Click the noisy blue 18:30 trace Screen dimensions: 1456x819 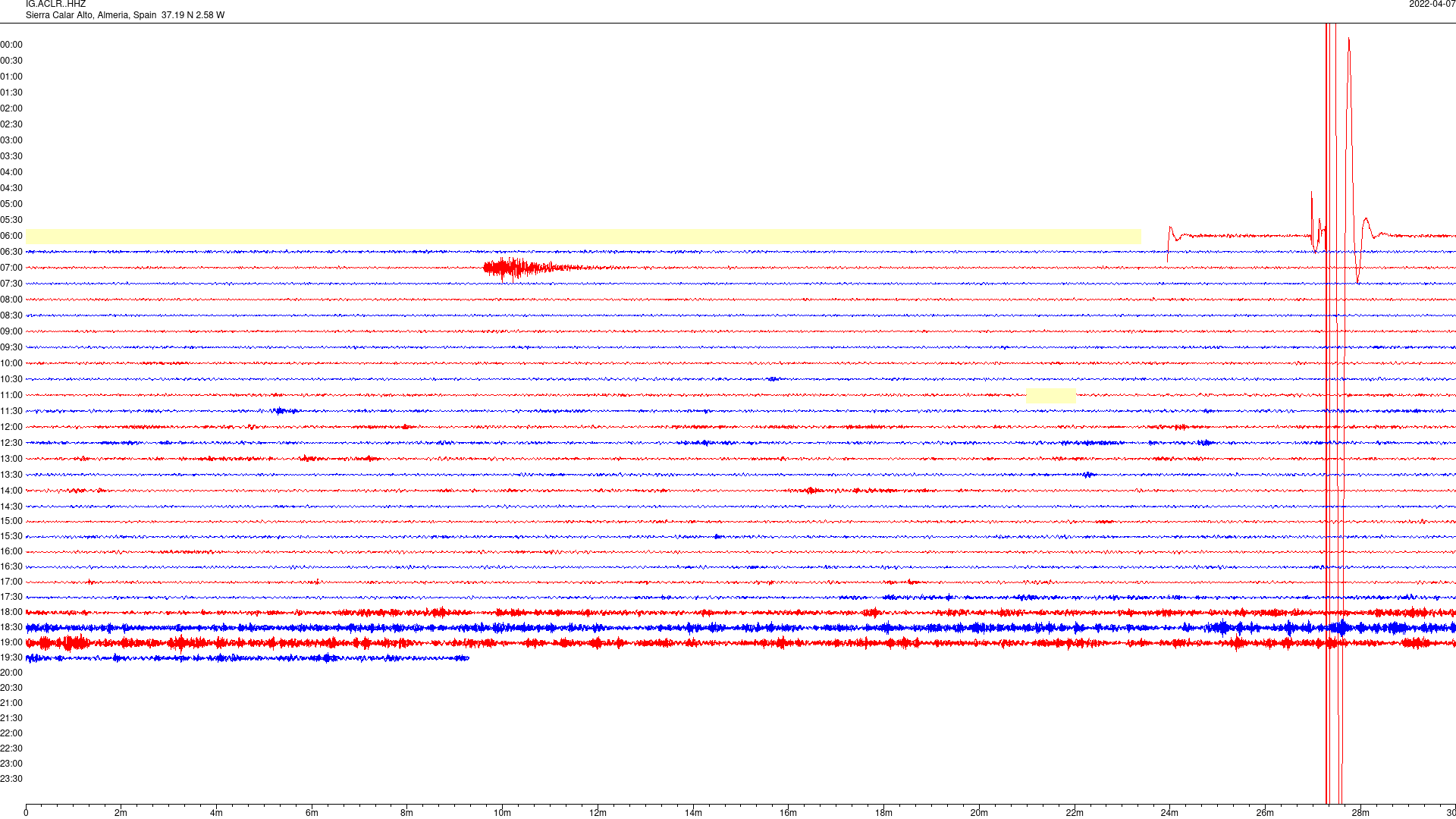[x=740, y=627]
